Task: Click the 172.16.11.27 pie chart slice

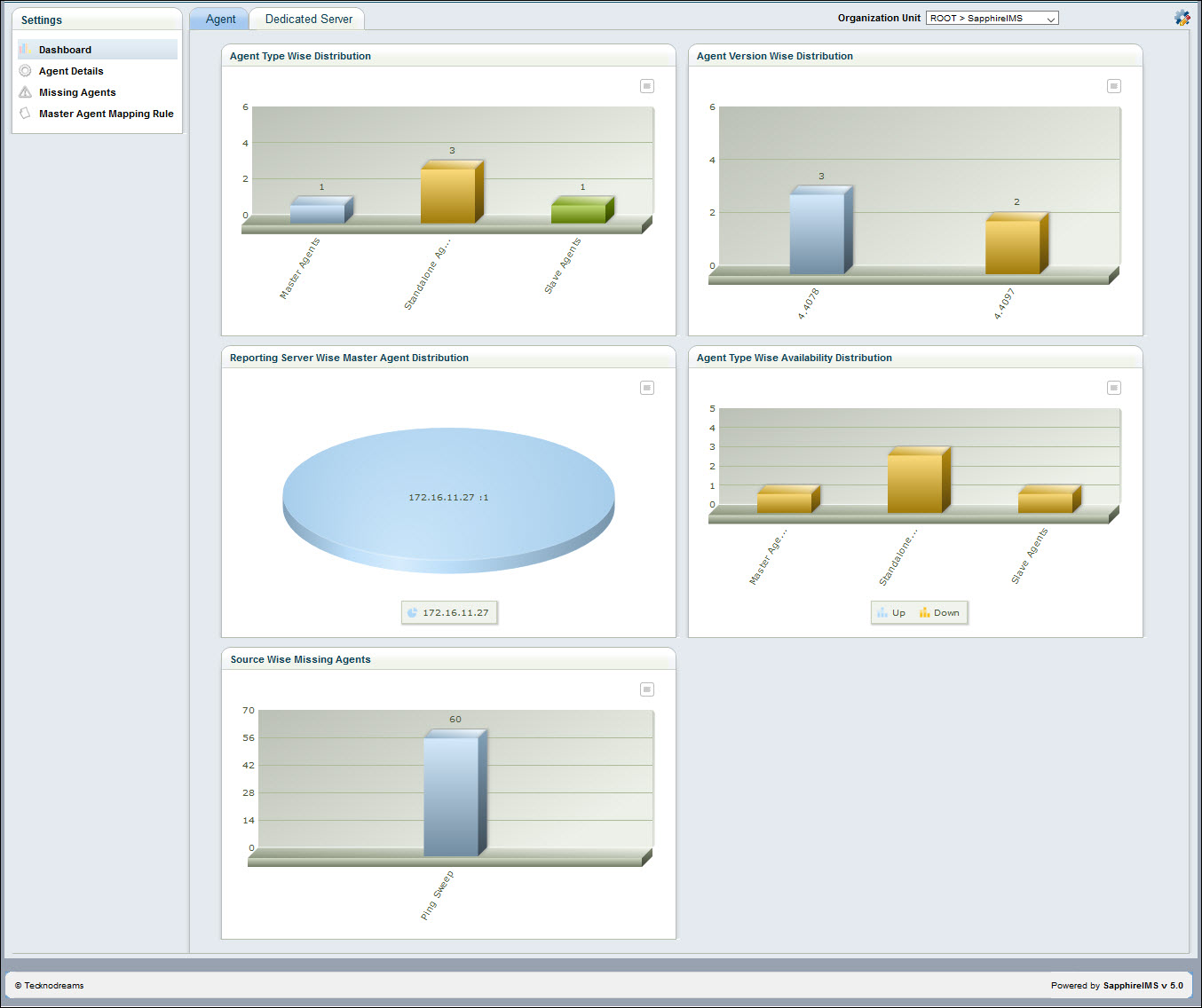Action: [x=448, y=497]
